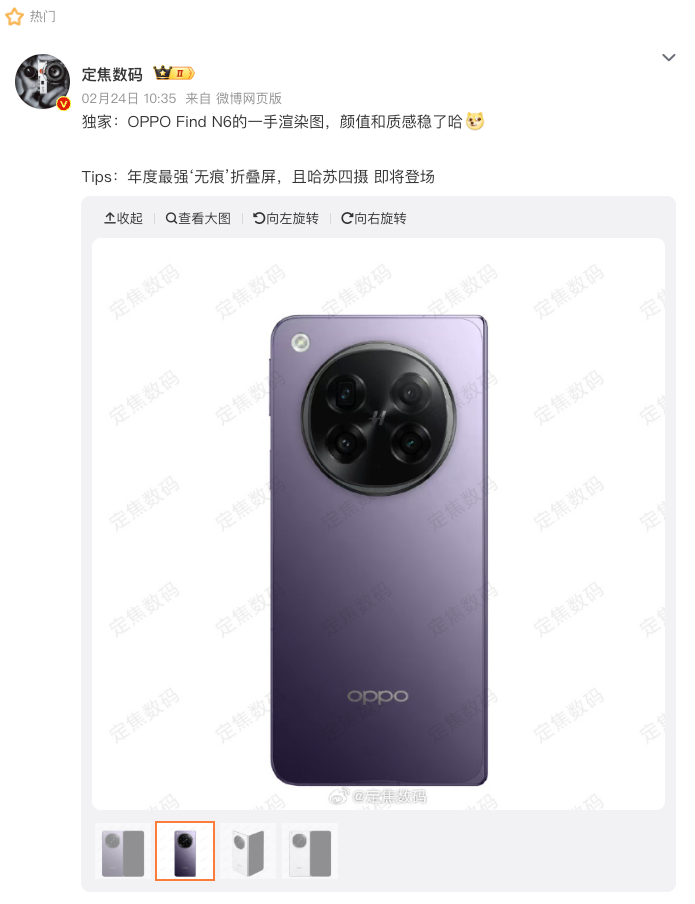The image size is (695, 904).
Task: Rotate image left with 向左旋转
Action: 286,218
